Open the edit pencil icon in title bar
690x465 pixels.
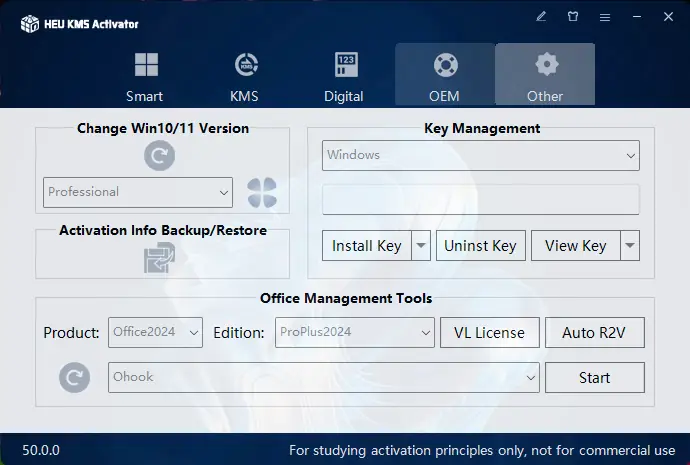click(x=541, y=17)
